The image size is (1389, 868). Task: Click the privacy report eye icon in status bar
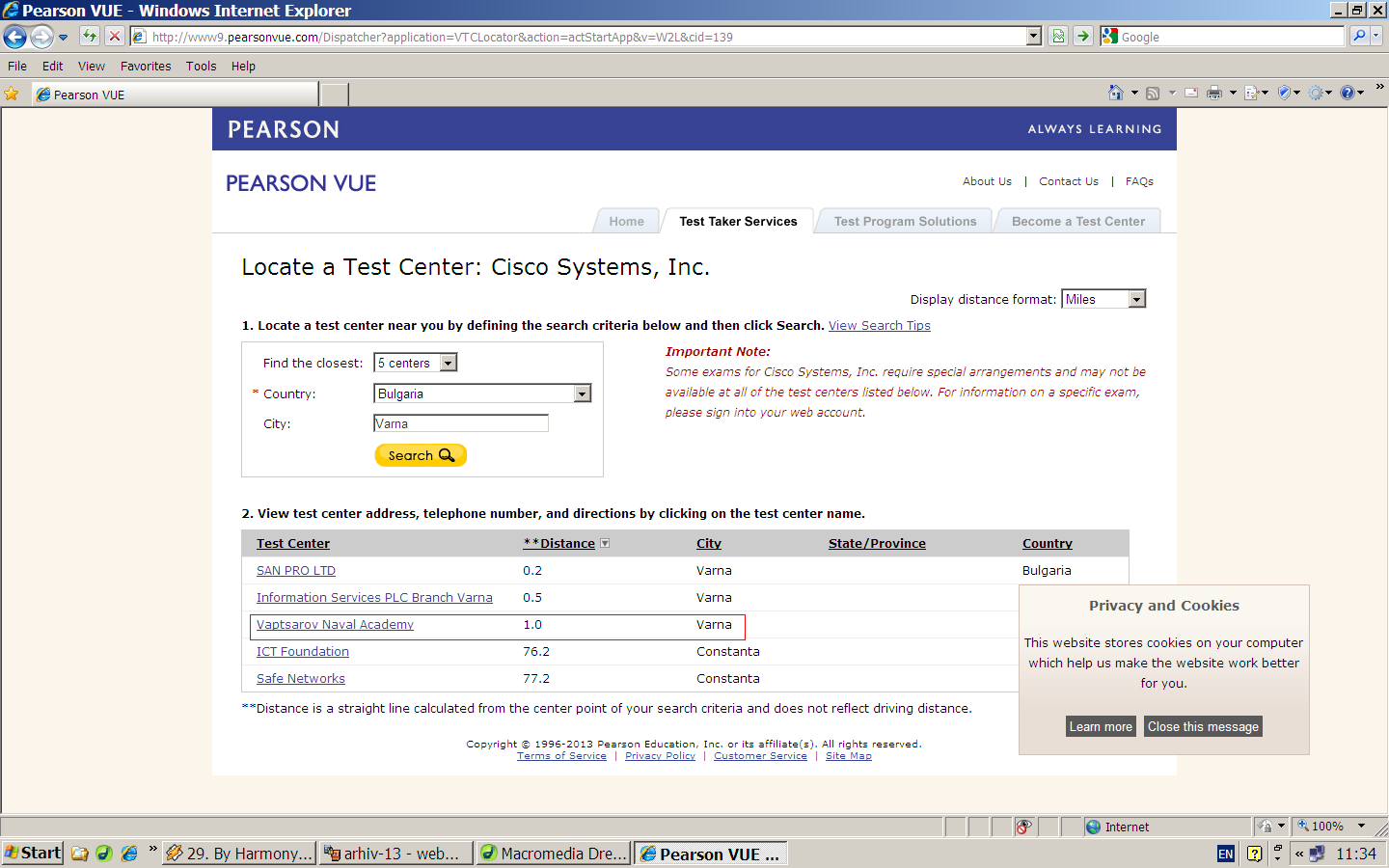(x=1023, y=827)
